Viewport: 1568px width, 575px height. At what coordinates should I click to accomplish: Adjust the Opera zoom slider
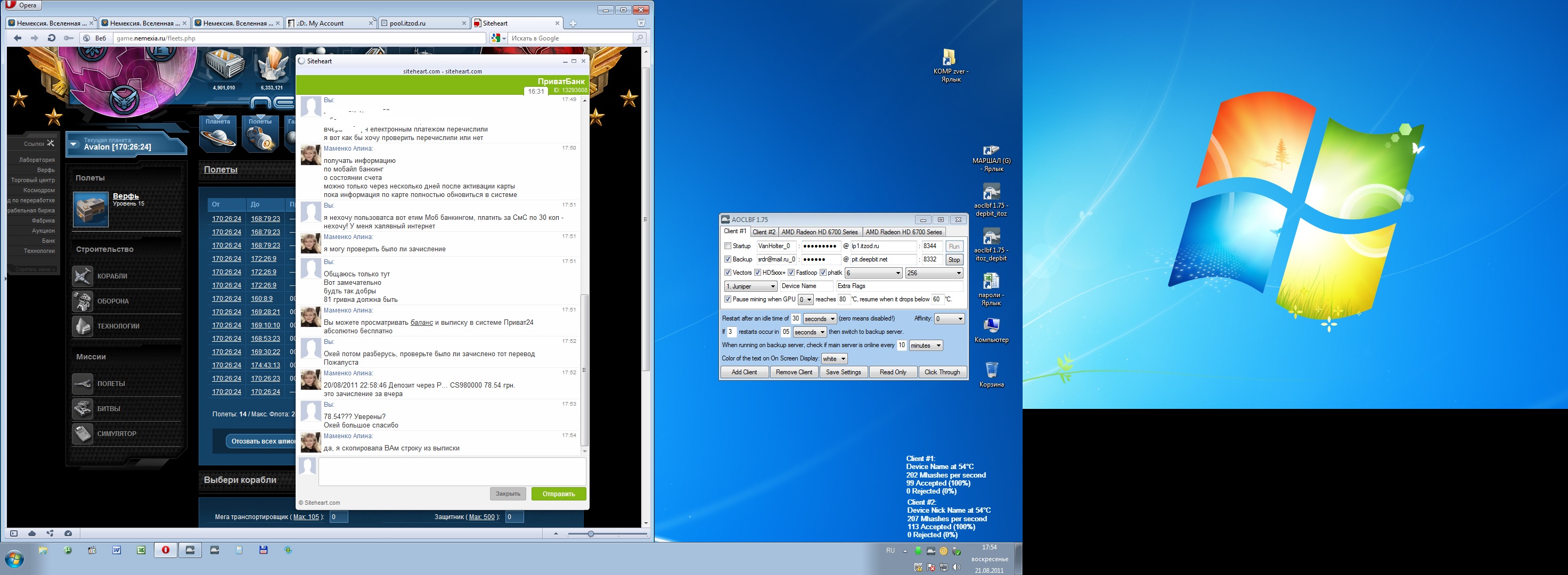[591, 533]
